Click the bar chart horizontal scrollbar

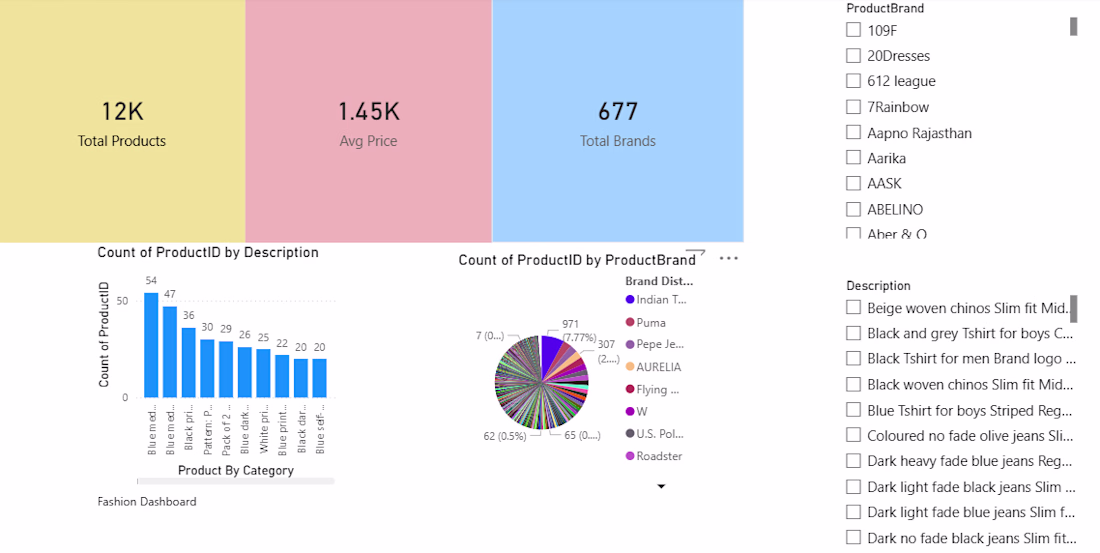(236, 481)
